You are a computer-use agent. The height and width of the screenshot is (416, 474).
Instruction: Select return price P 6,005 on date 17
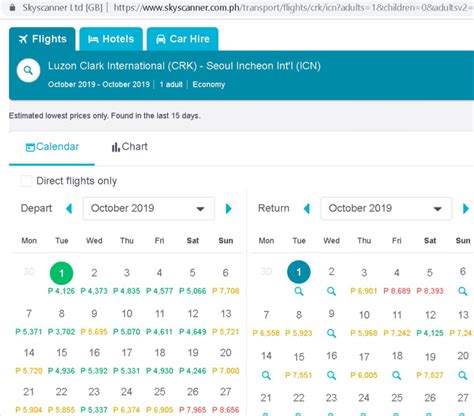(364, 375)
